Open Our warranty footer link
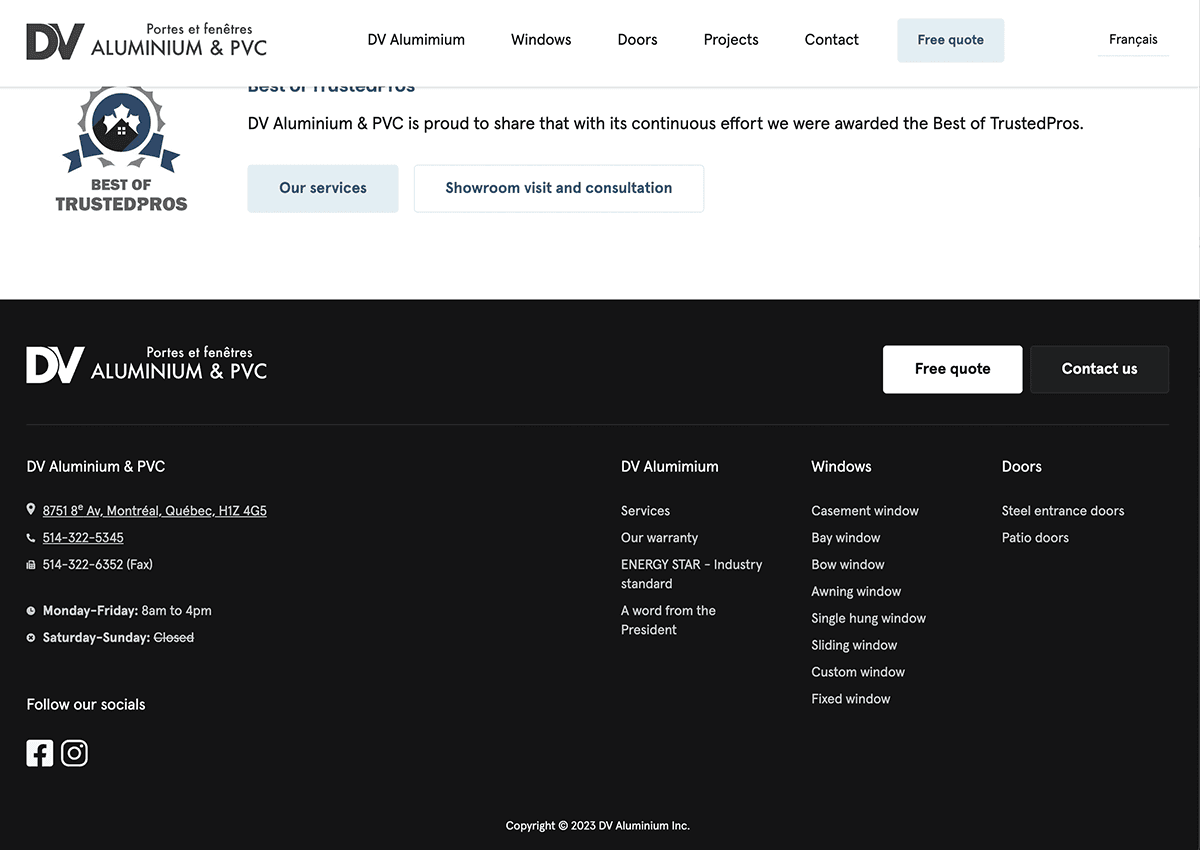The image size is (1200, 850). 660,538
